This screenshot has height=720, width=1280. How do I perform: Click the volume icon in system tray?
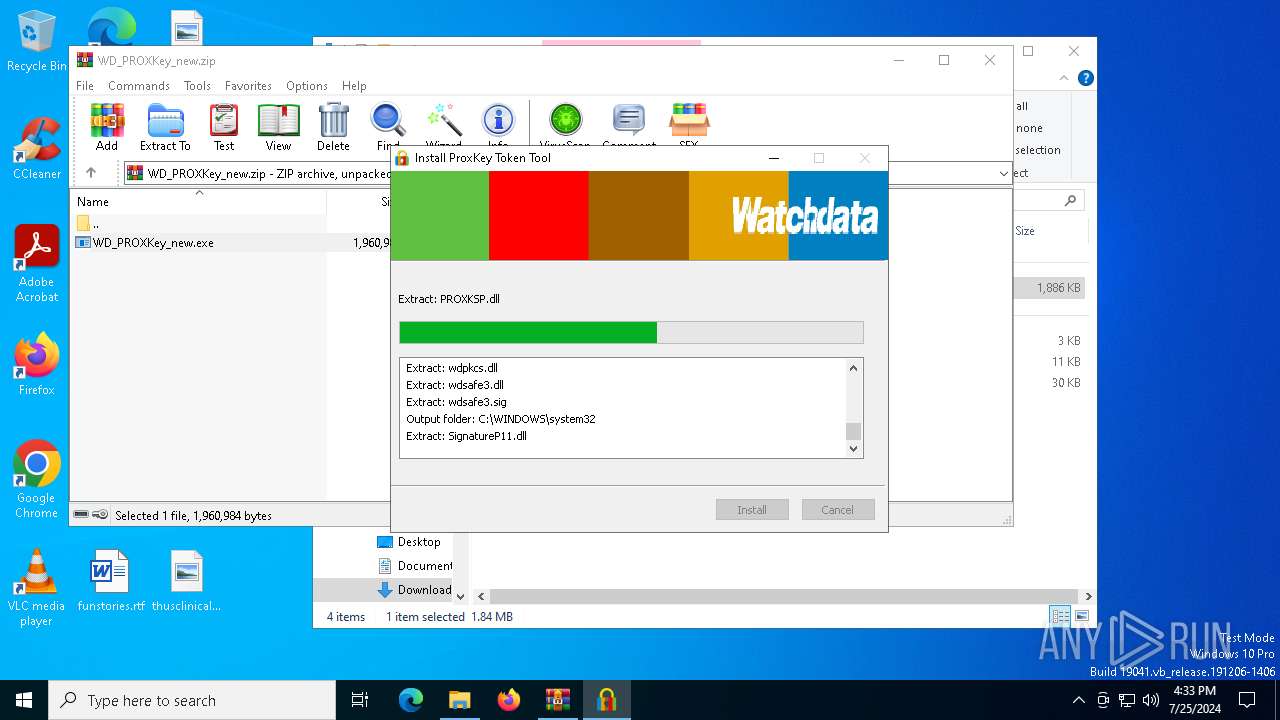[1150, 700]
